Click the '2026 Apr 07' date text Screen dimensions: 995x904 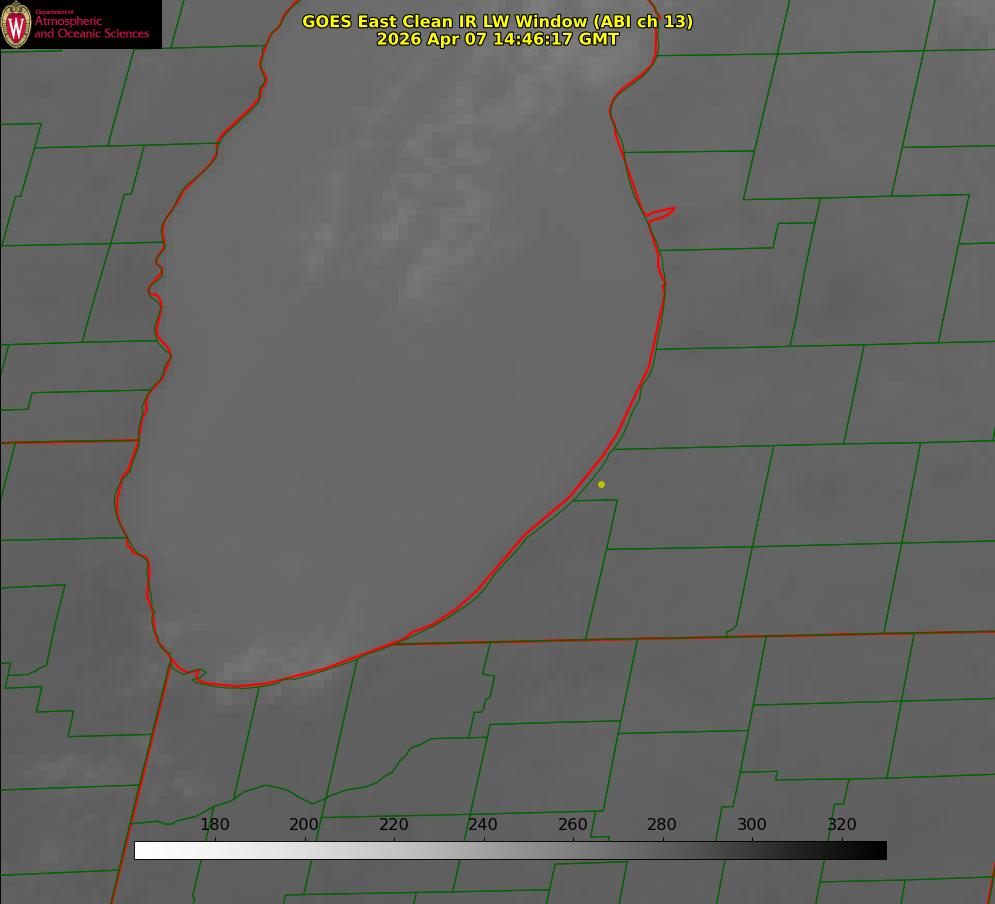[431, 39]
